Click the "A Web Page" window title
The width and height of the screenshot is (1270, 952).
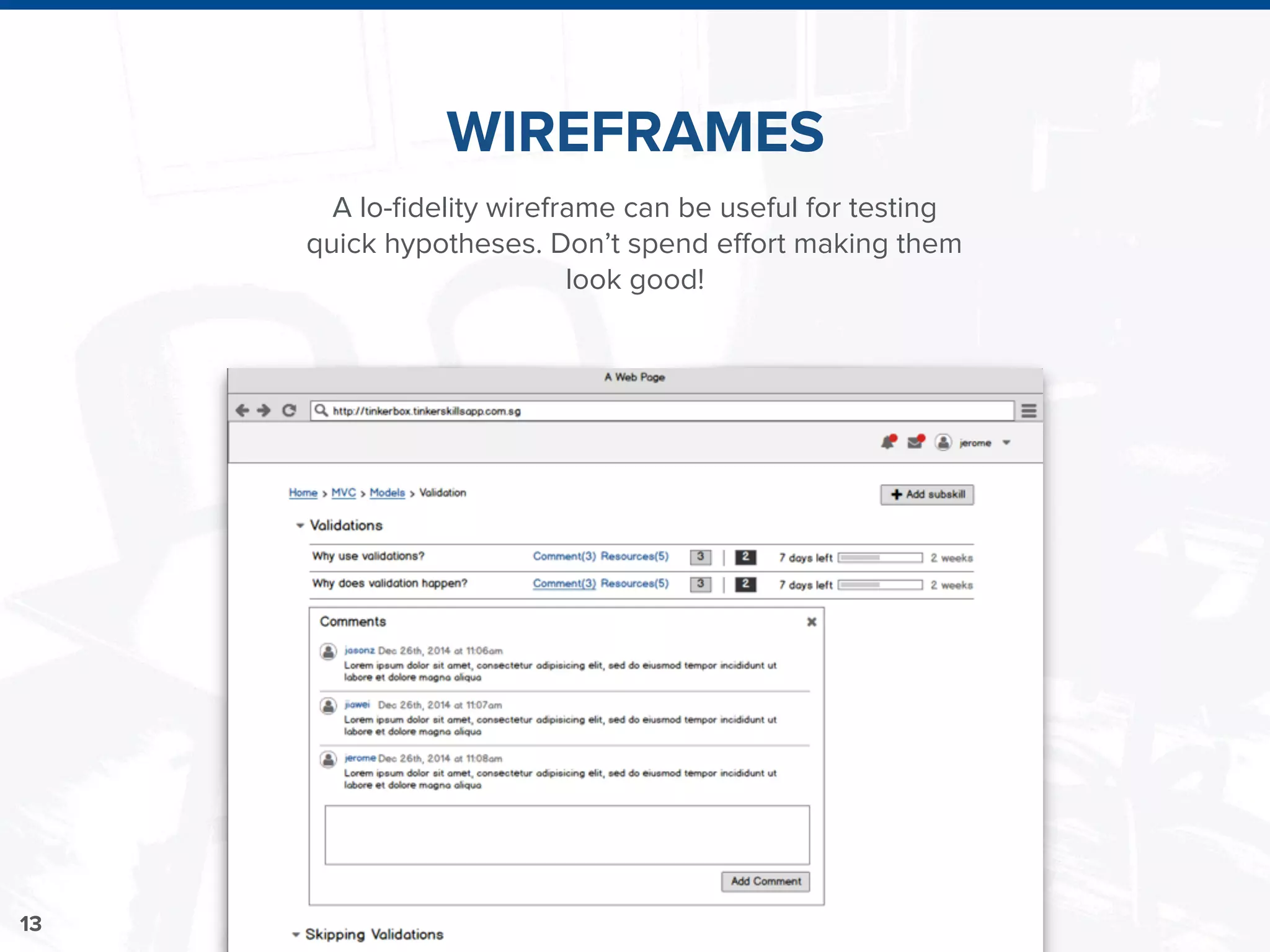tap(635, 377)
